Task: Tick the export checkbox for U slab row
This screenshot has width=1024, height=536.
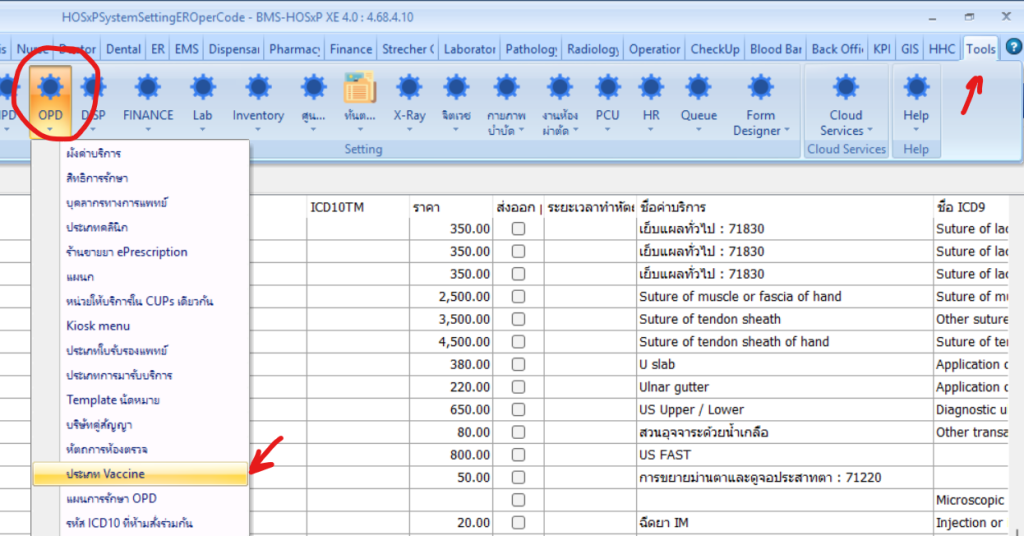Action: (518, 365)
